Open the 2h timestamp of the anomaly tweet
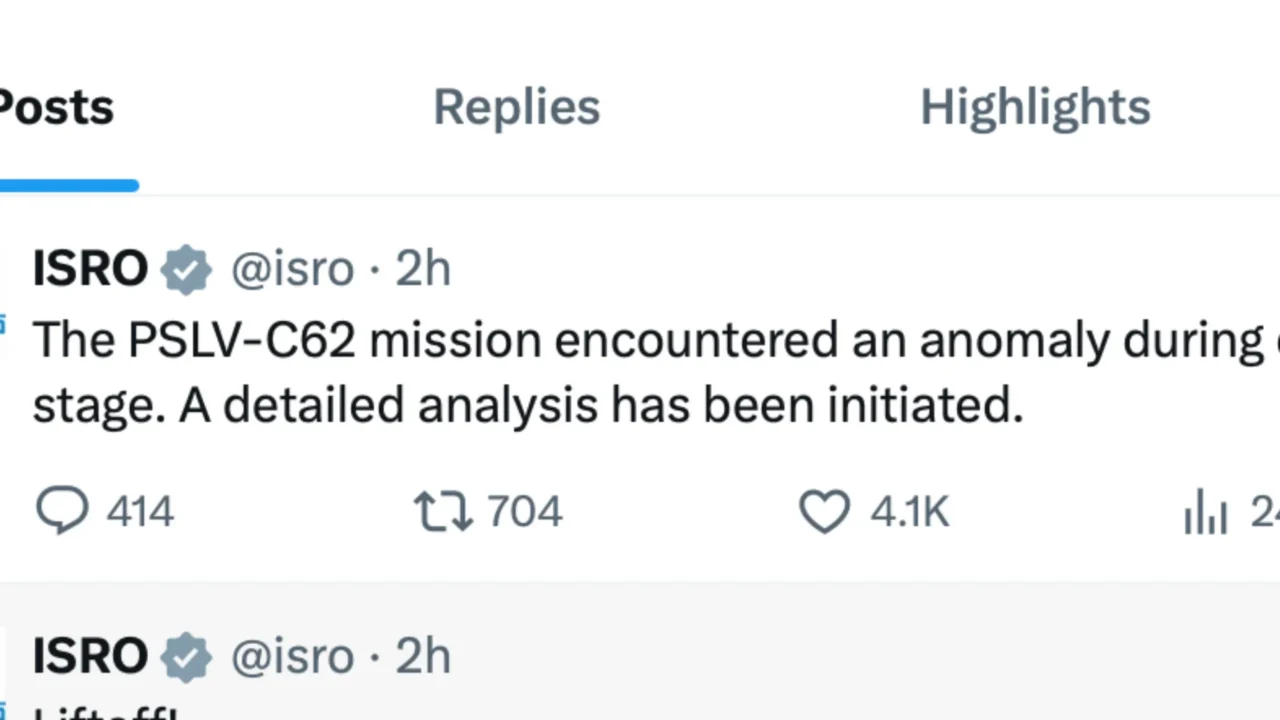This screenshot has height=720, width=1280. (x=422, y=268)
